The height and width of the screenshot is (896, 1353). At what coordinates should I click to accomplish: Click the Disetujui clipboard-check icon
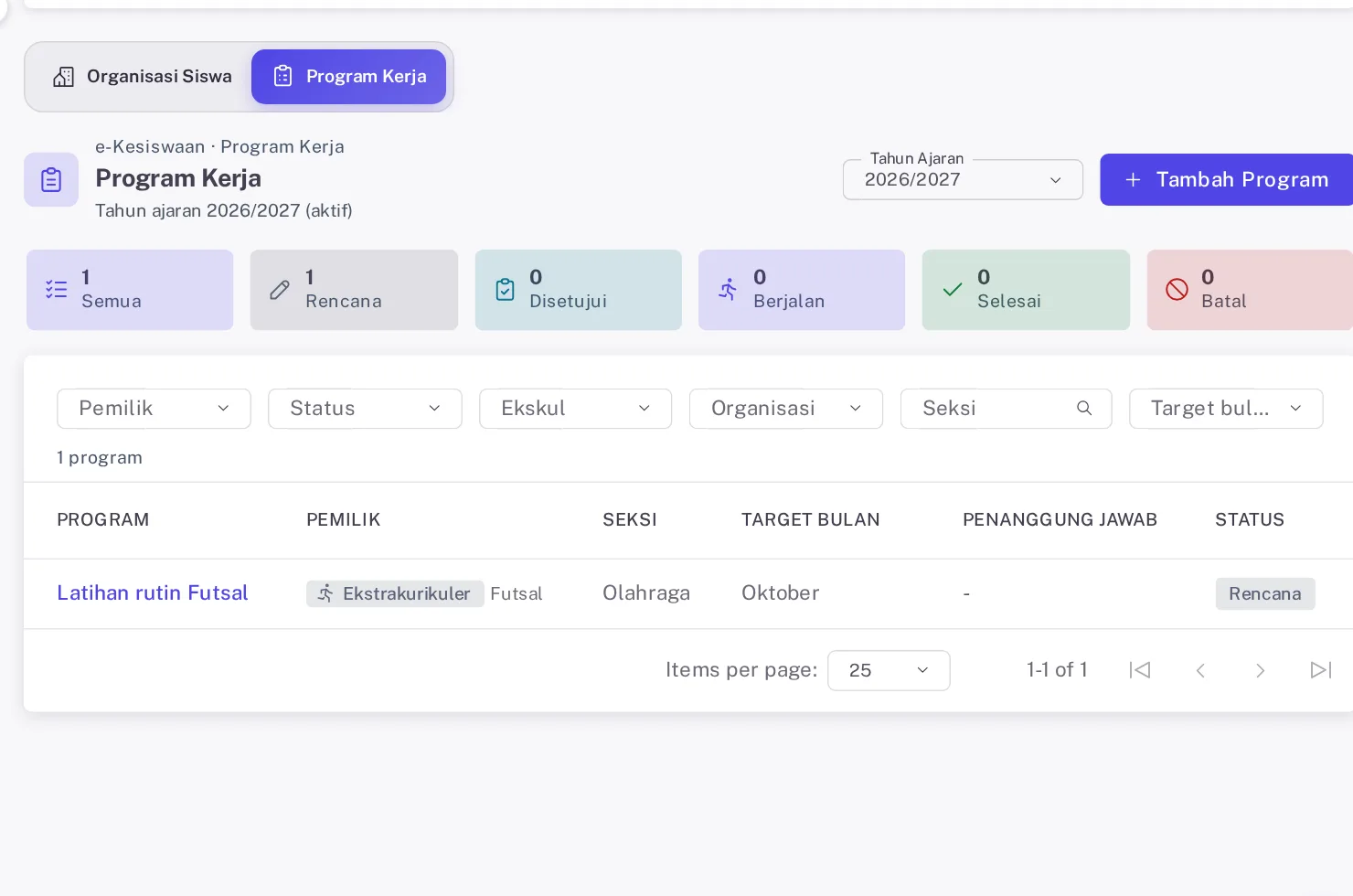click(x=505, y=290)
